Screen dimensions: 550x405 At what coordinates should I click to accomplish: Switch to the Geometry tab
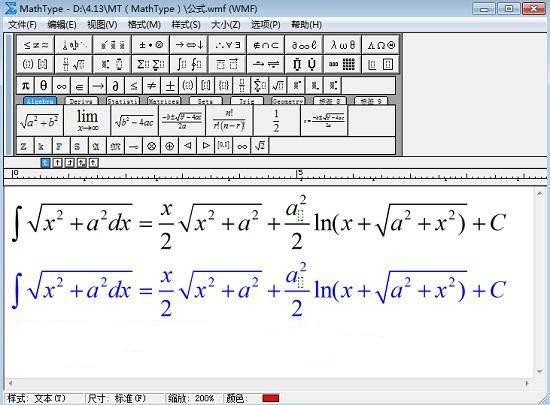coord(288,101)
